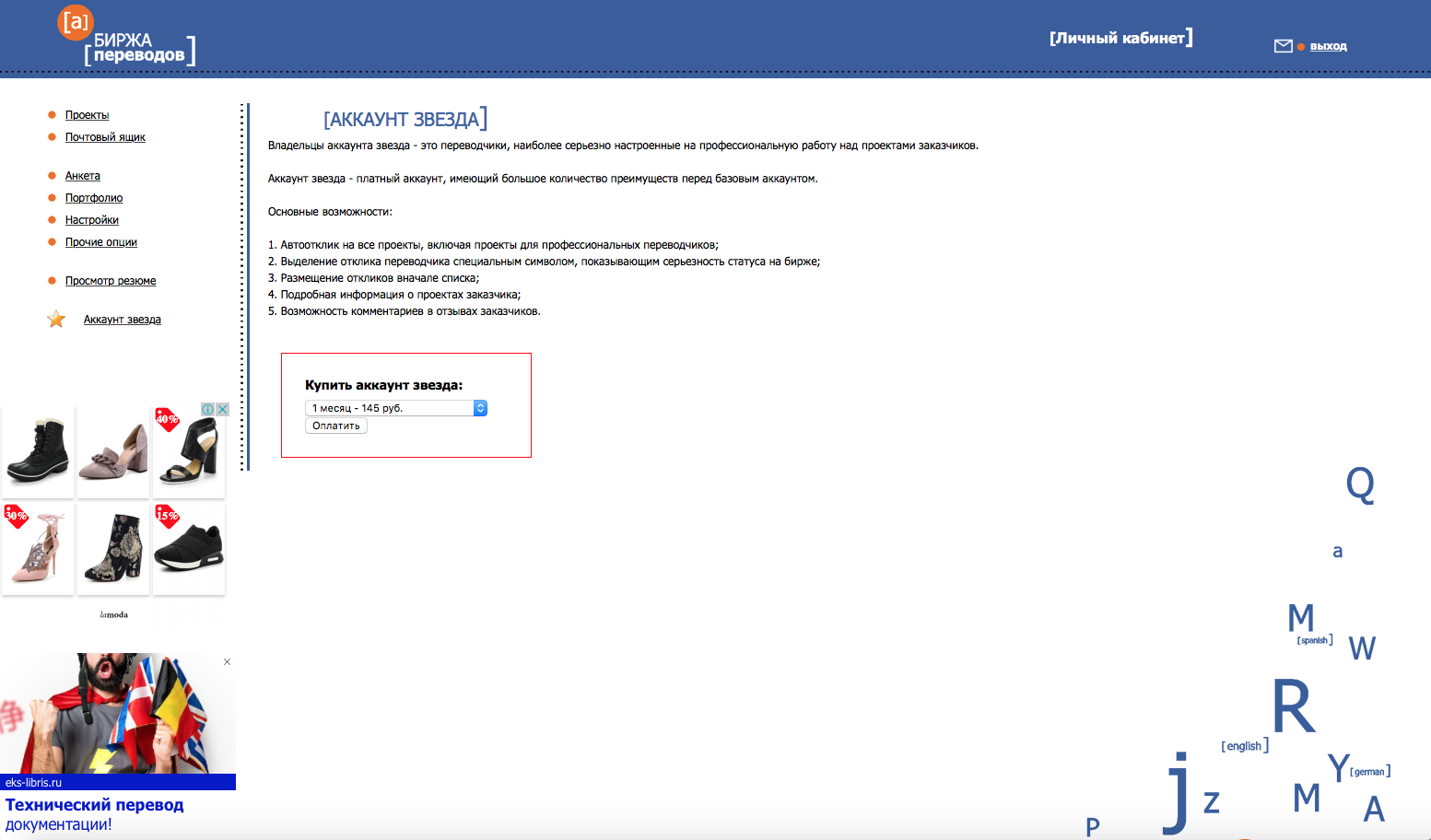Close the eks-libris translation ad
This screenshot has width=1431, height=840.
pos(227,661)
